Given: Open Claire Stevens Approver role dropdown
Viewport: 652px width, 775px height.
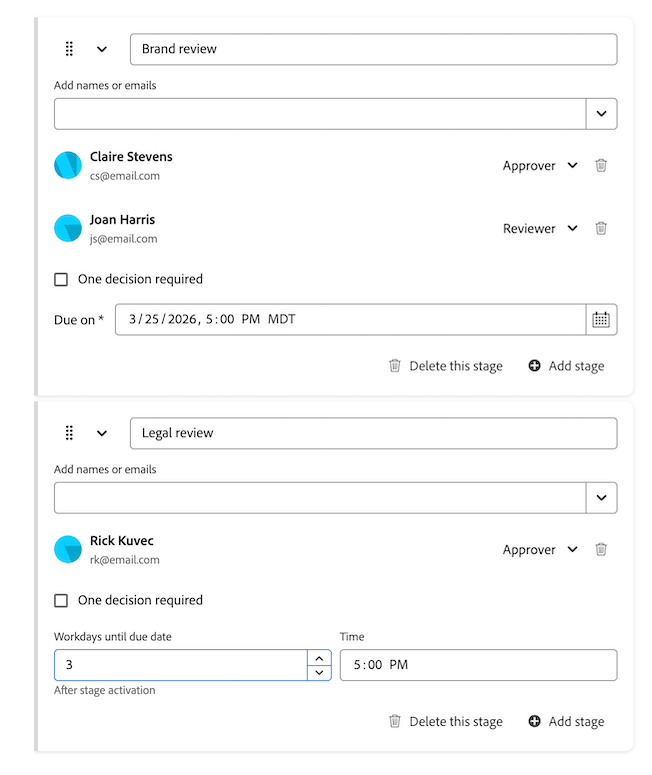Looking at the screenshot, I should (540, 166).
